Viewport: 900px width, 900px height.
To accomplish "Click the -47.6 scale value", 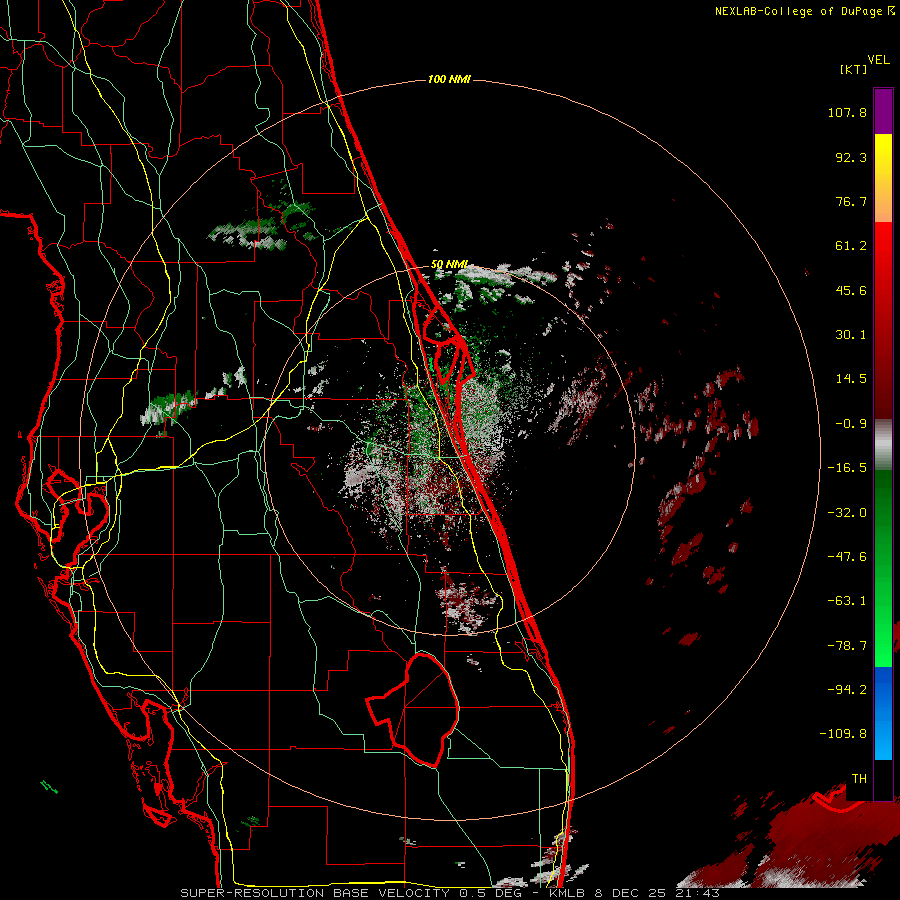I will (847, 557).
